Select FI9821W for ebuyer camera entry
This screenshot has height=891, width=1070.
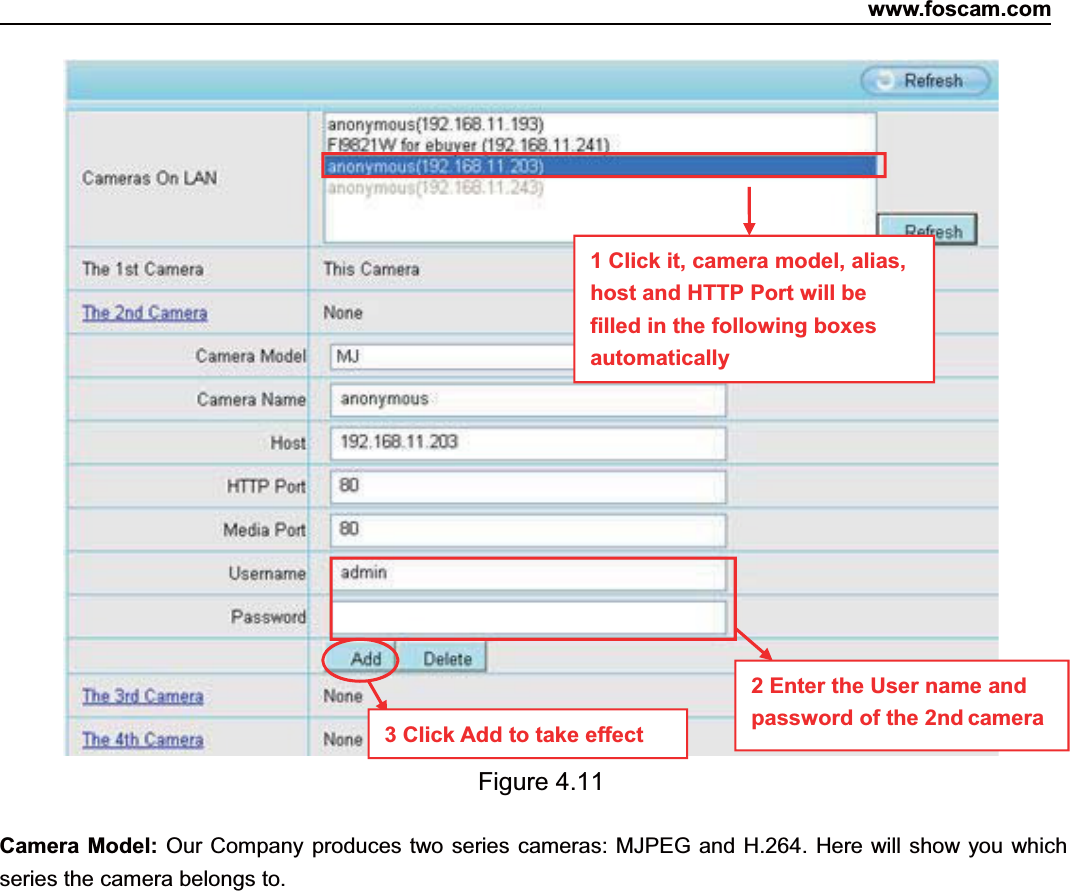(467, 145)
